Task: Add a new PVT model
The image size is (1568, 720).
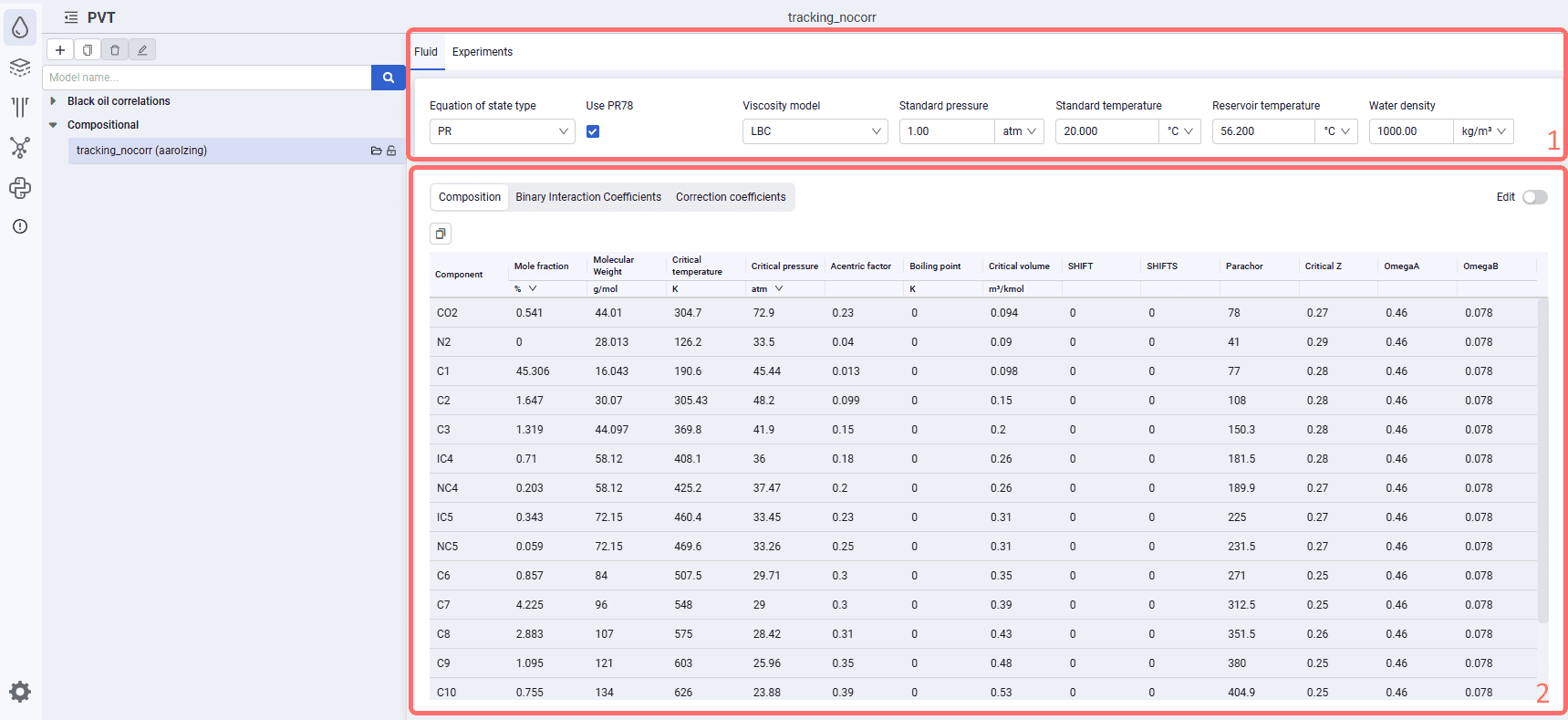Action: point(60,50)
